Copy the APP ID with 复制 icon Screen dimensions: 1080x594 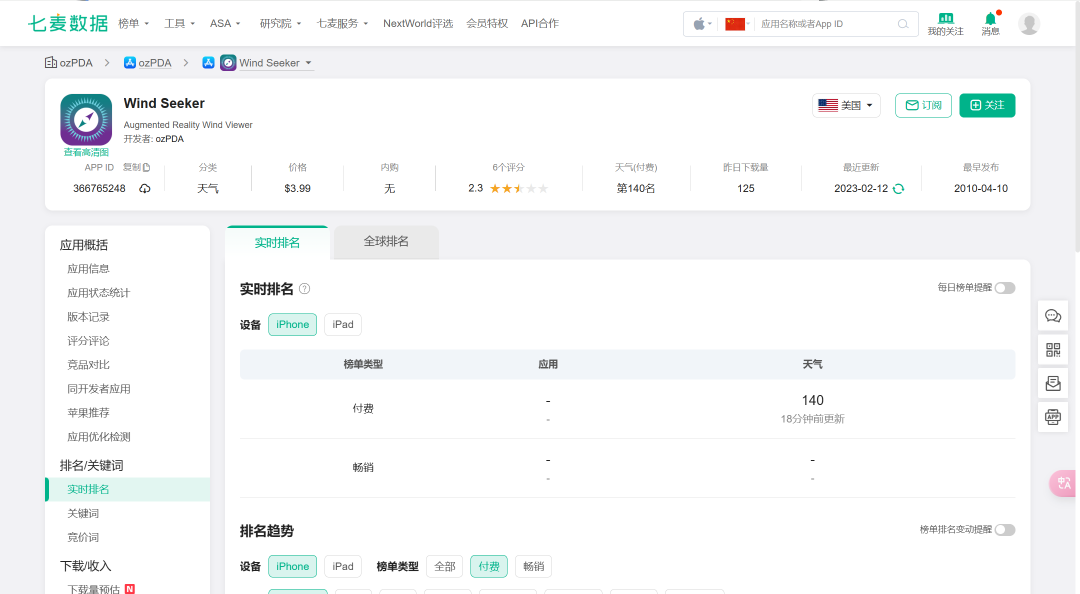136,167
